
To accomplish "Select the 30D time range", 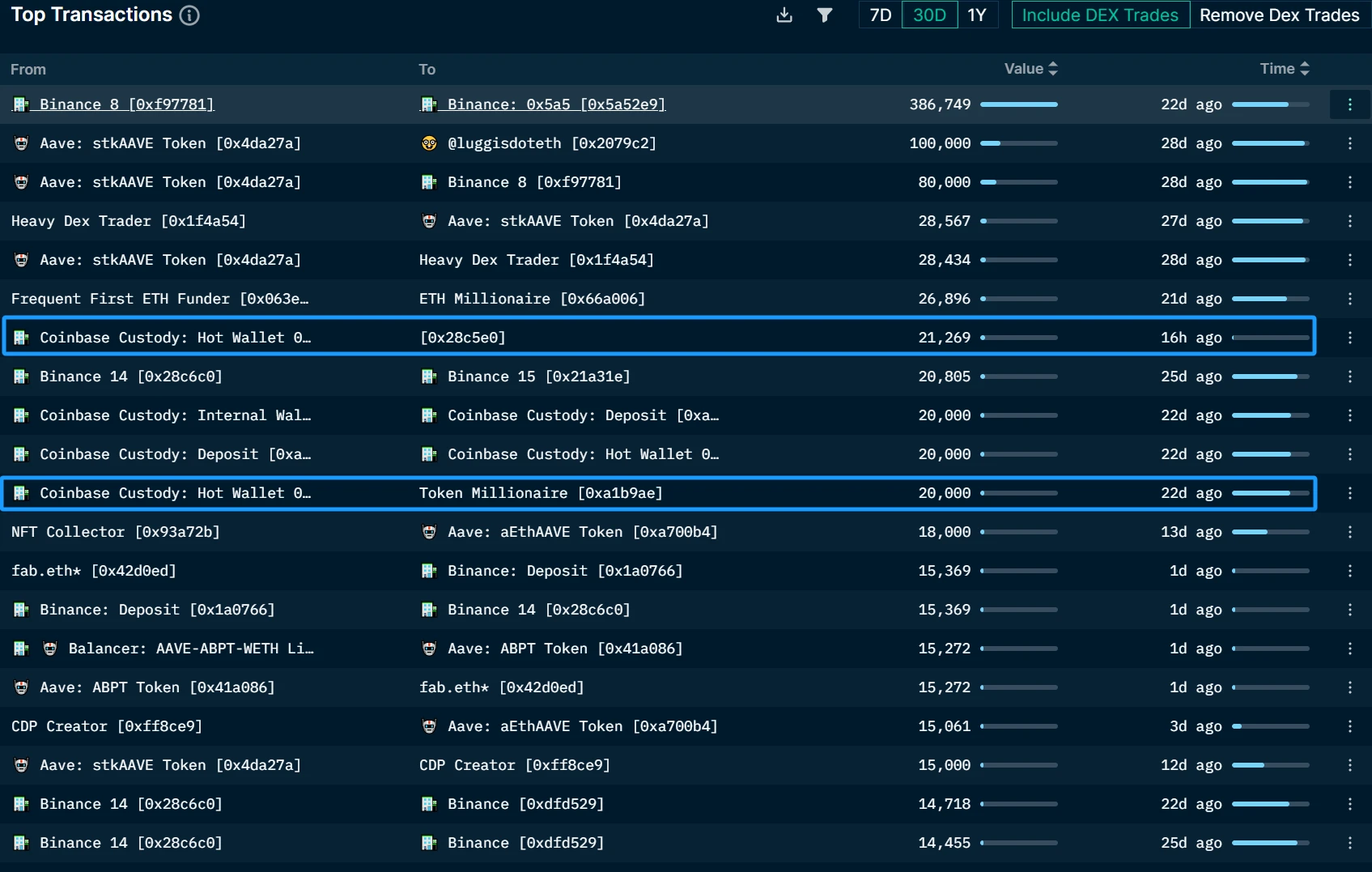I will pyautogui.click(x=929, y=15).
